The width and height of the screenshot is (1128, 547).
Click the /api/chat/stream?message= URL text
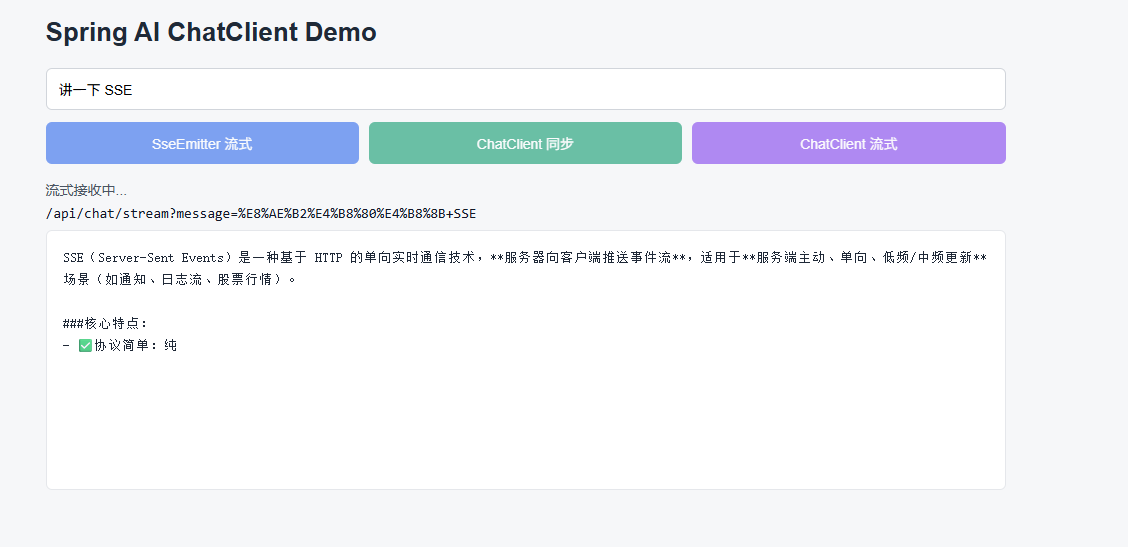click(x=260, y=214)
